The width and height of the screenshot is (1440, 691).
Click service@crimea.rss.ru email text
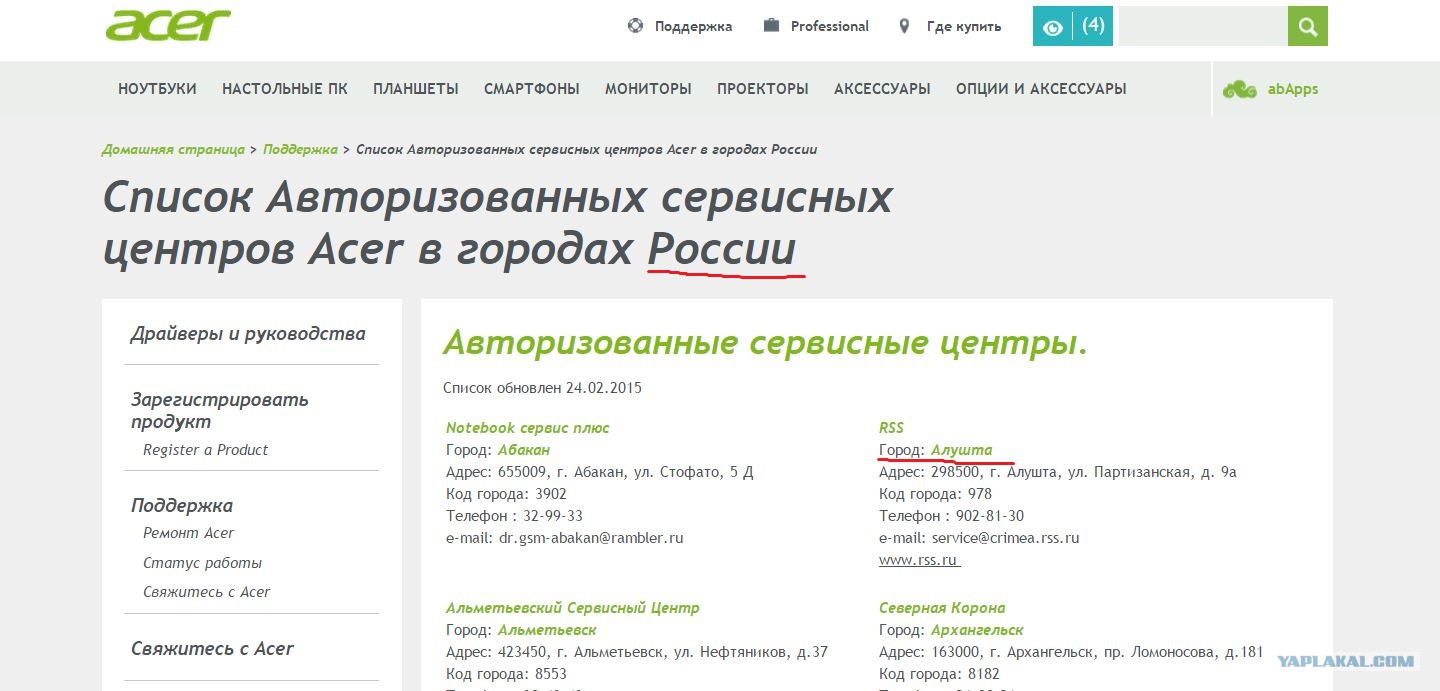pyautogui.click(x=1005, y=538)
